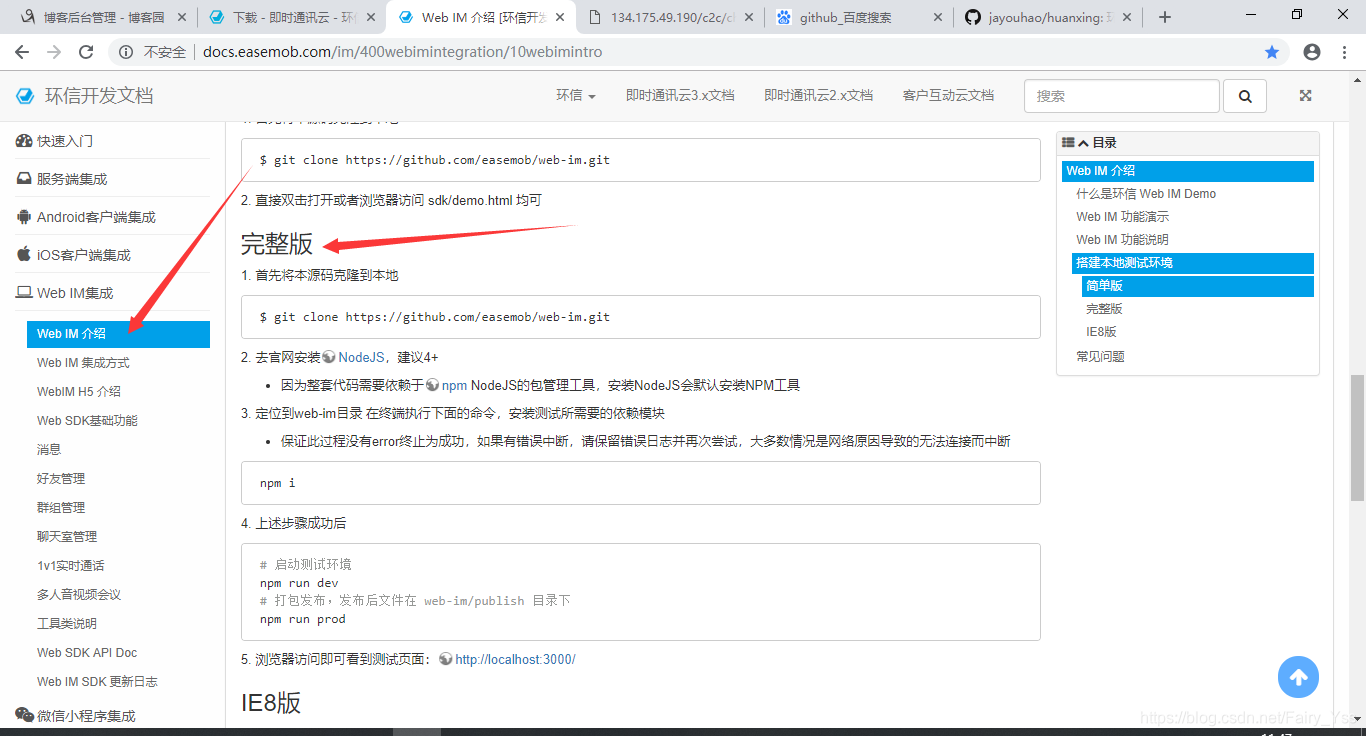
Task: Open the npm link
Action: point(455,385)
